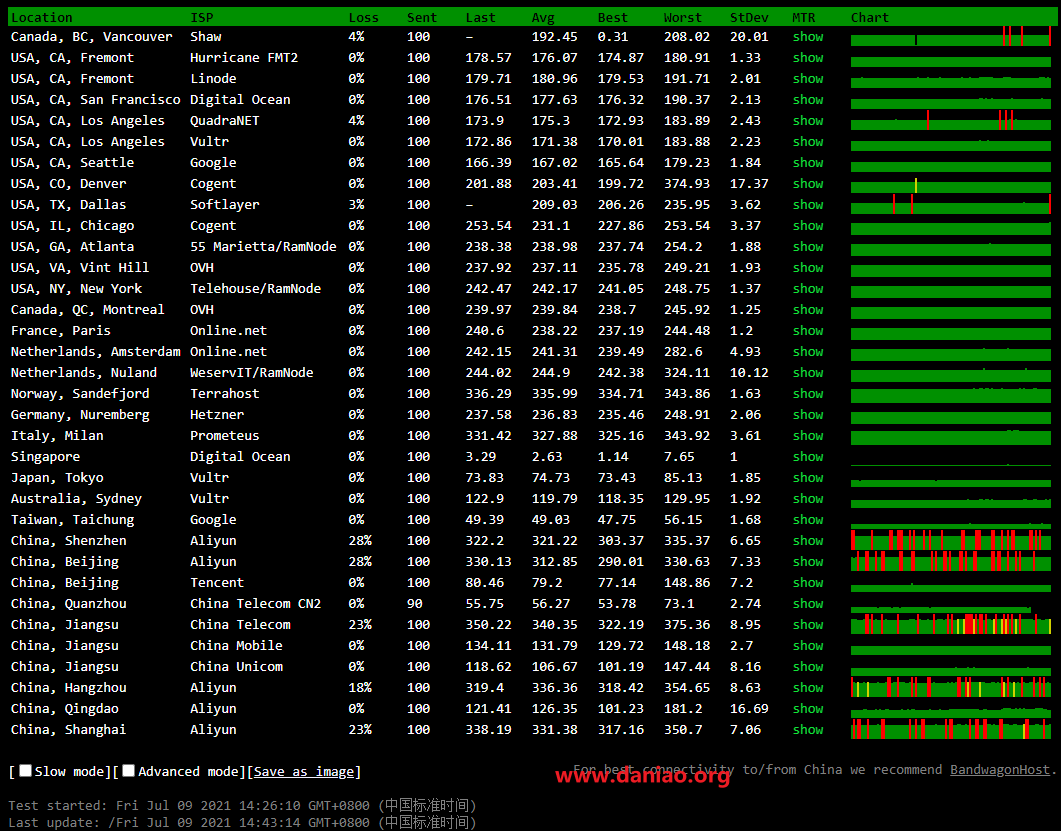The image size is (1061, 831).
Task: Click the latency chart for Hangzhou Aliyun
Action: pyautogui.click(x=950, y=687)
